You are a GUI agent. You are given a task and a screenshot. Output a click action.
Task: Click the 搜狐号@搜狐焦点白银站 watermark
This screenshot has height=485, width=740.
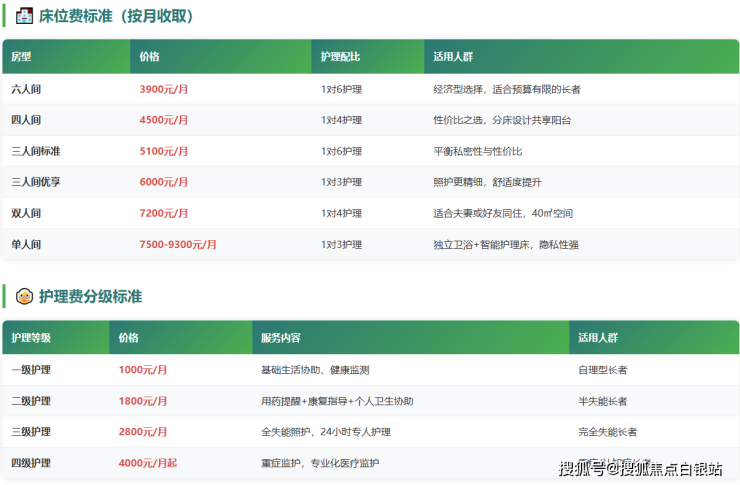[640, 468]
